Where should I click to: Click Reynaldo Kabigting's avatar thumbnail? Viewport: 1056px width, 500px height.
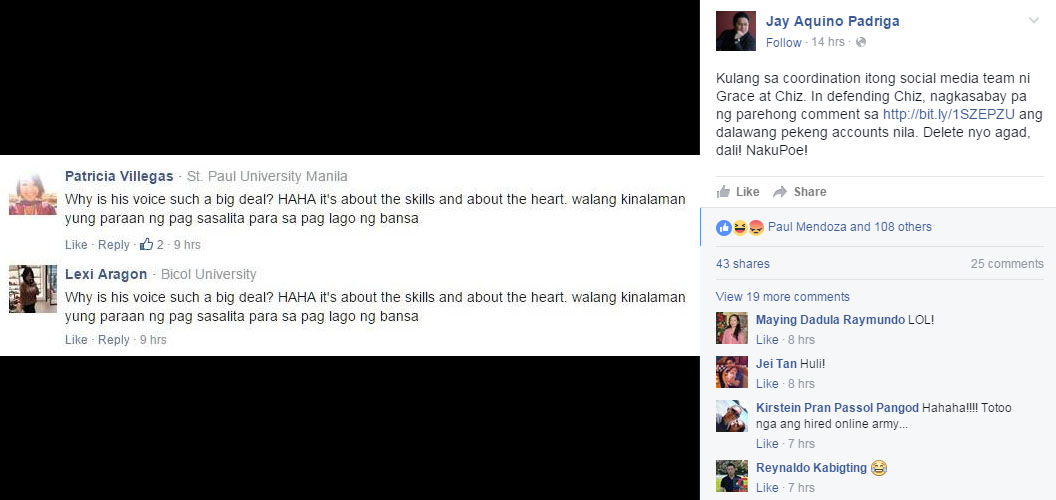pyautogui.click(x=732, y=476)
